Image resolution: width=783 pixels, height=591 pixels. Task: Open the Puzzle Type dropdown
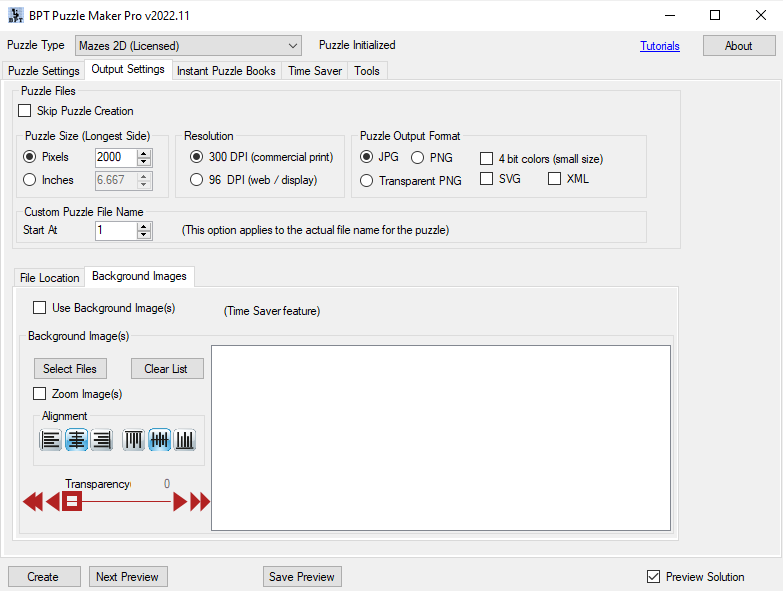(x=188, y=45)
